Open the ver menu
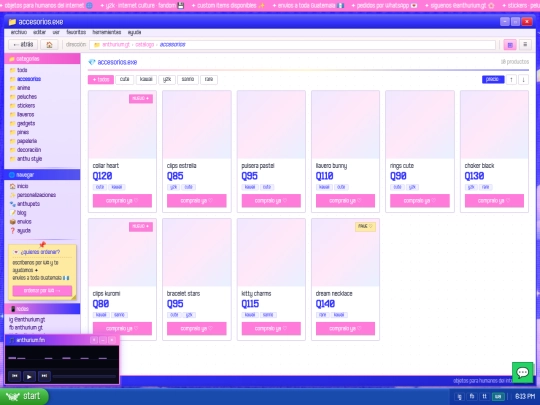Image resolution: width=540 pixels, height=405 pixels. (56, 32)
